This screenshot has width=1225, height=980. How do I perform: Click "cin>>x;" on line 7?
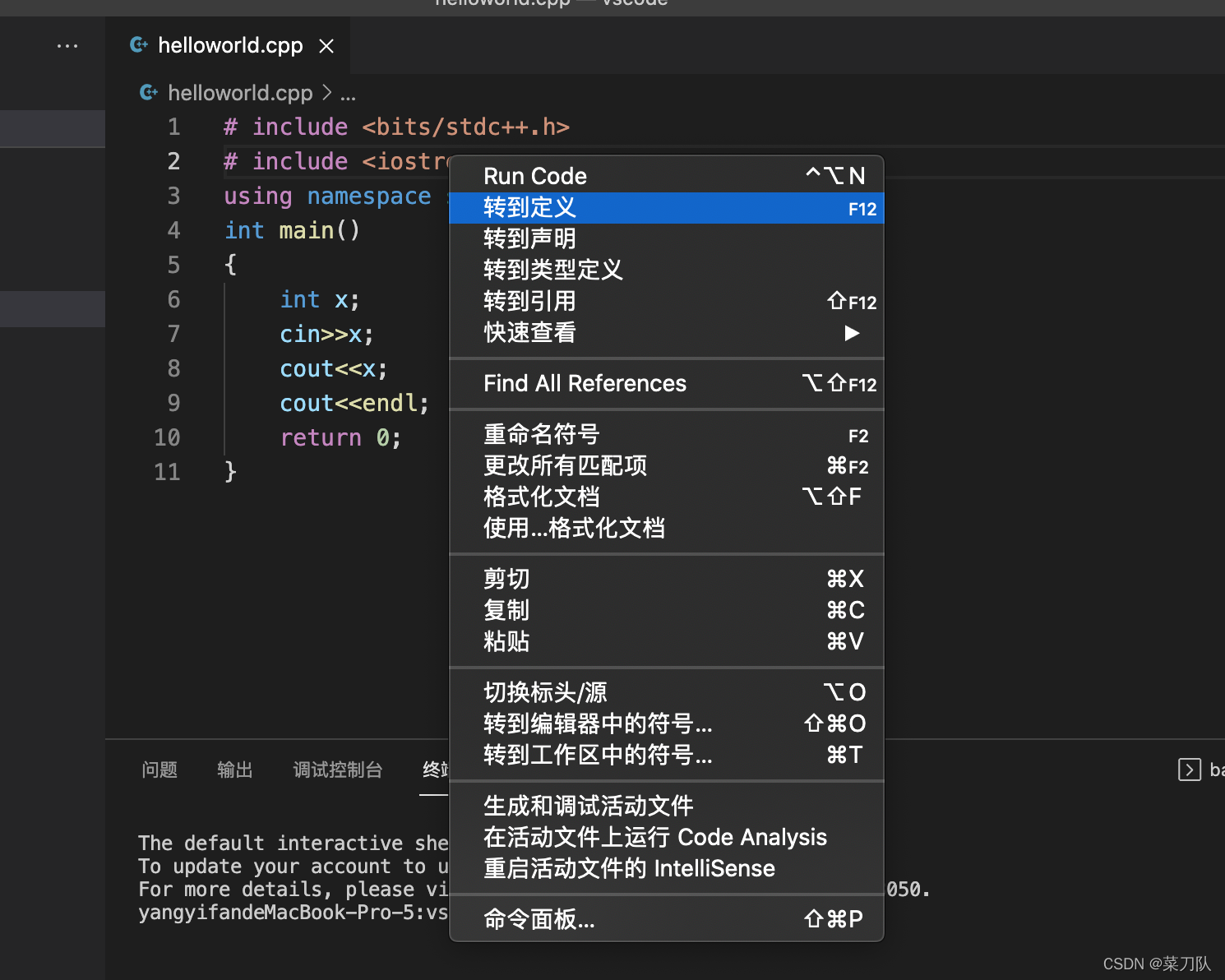(x=327, y=334)
